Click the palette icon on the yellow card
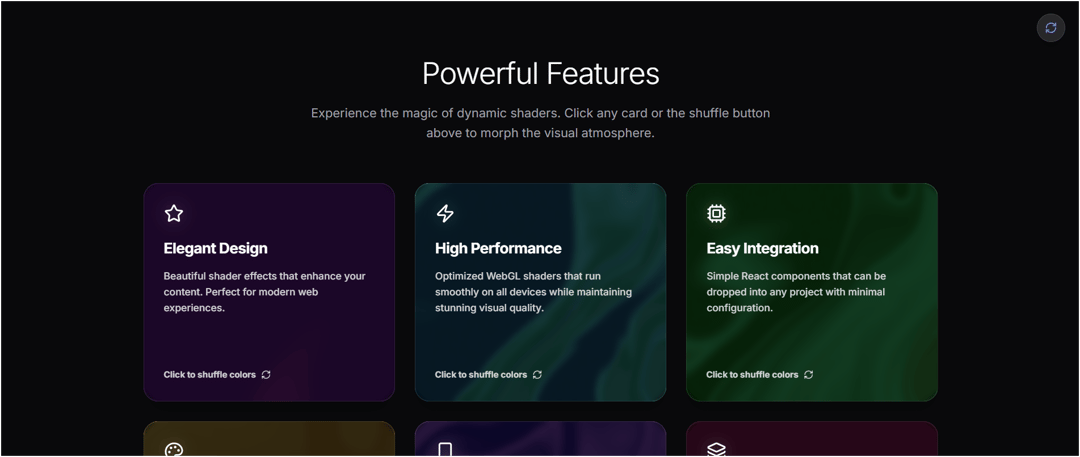 (x=174, y=450)
